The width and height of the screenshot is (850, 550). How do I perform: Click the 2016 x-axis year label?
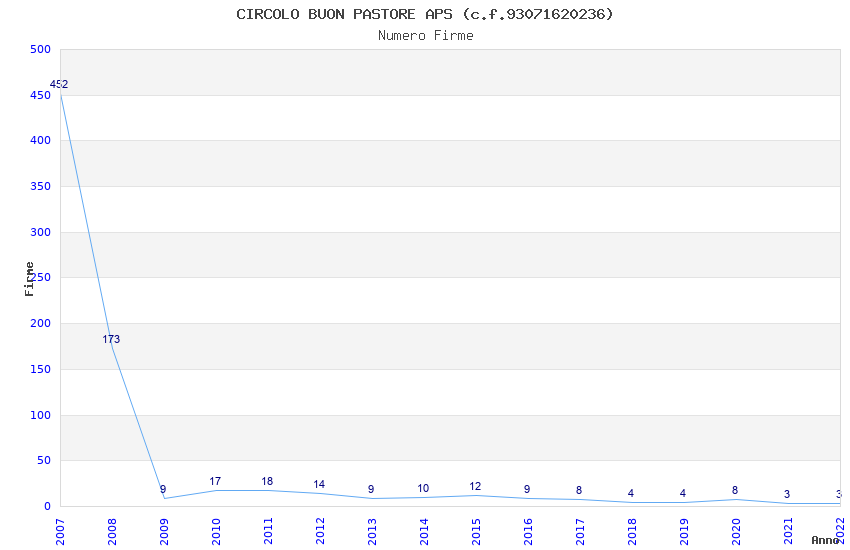(x=529, y=532)
